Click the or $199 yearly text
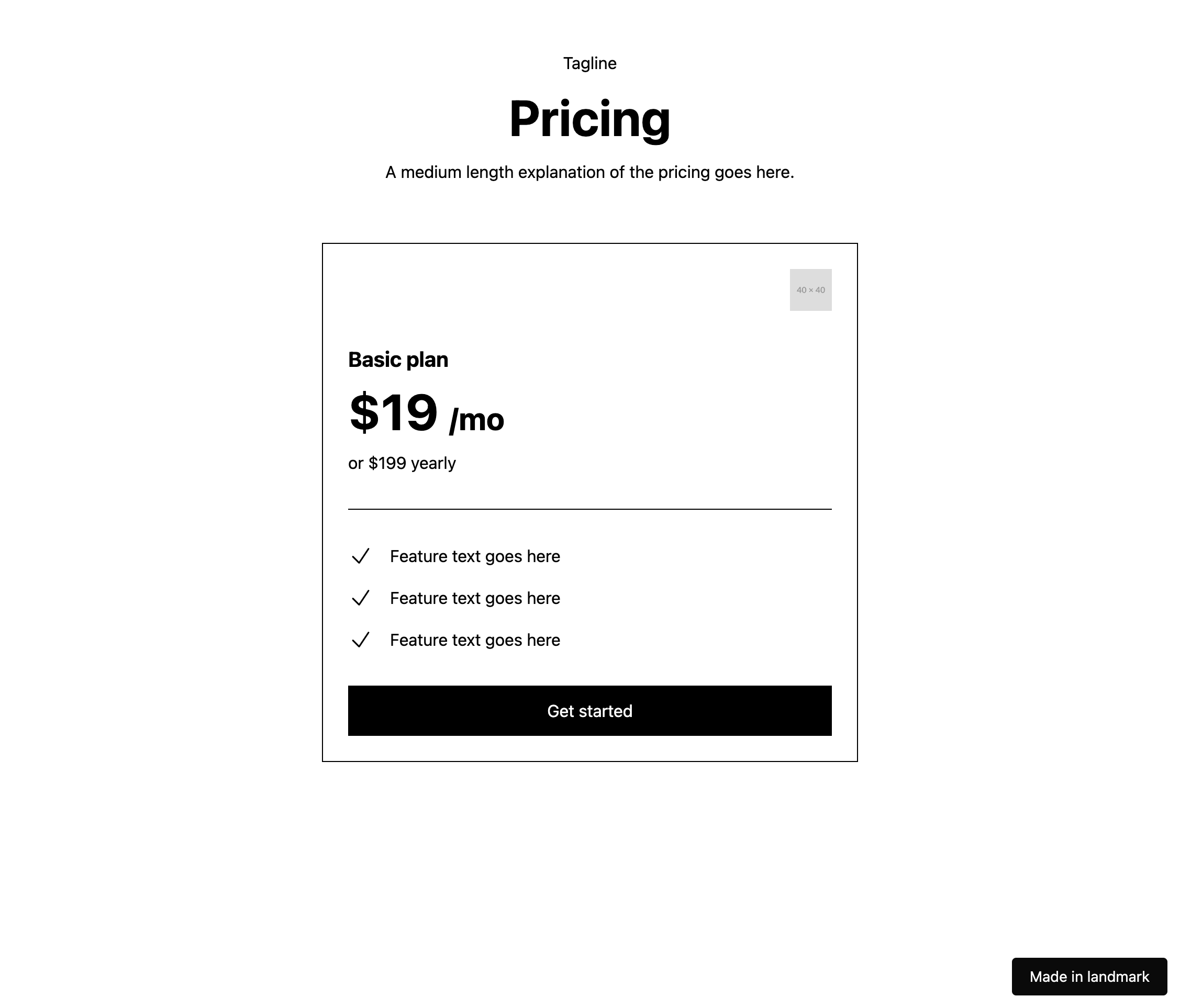This screenshot has height=1008, width=1180. tap(402, 463)
